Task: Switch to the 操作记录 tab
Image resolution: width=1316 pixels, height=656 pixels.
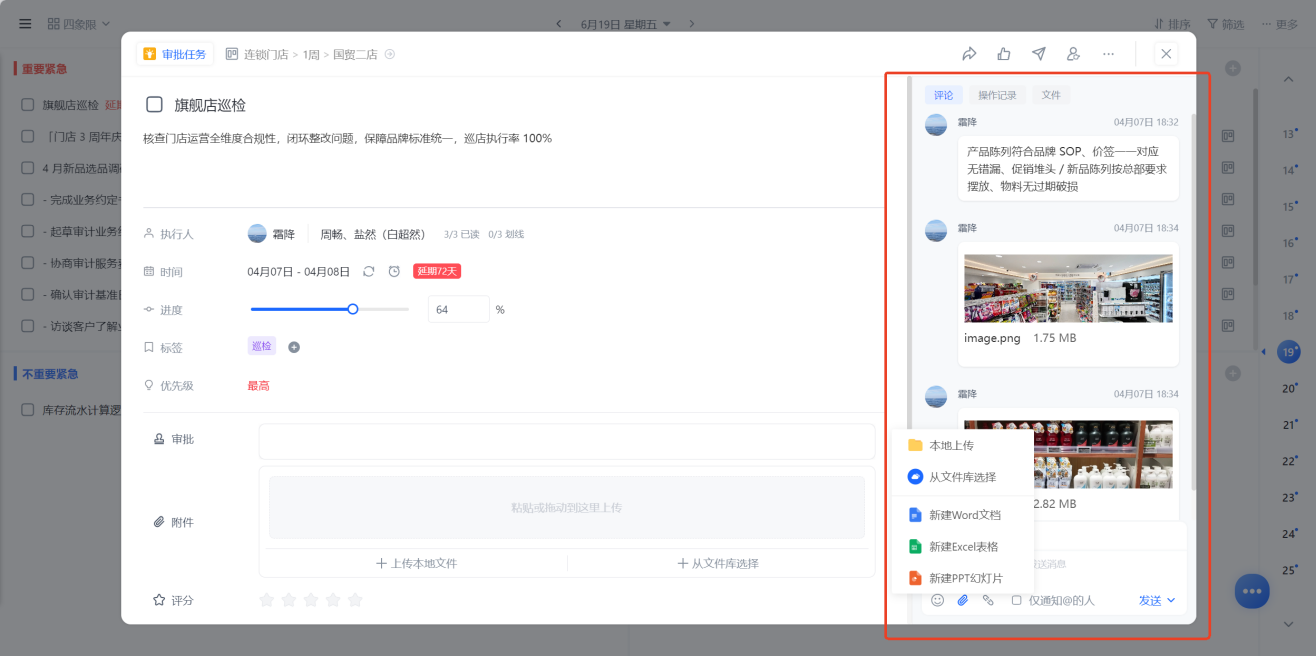Action: pos(997,95)
